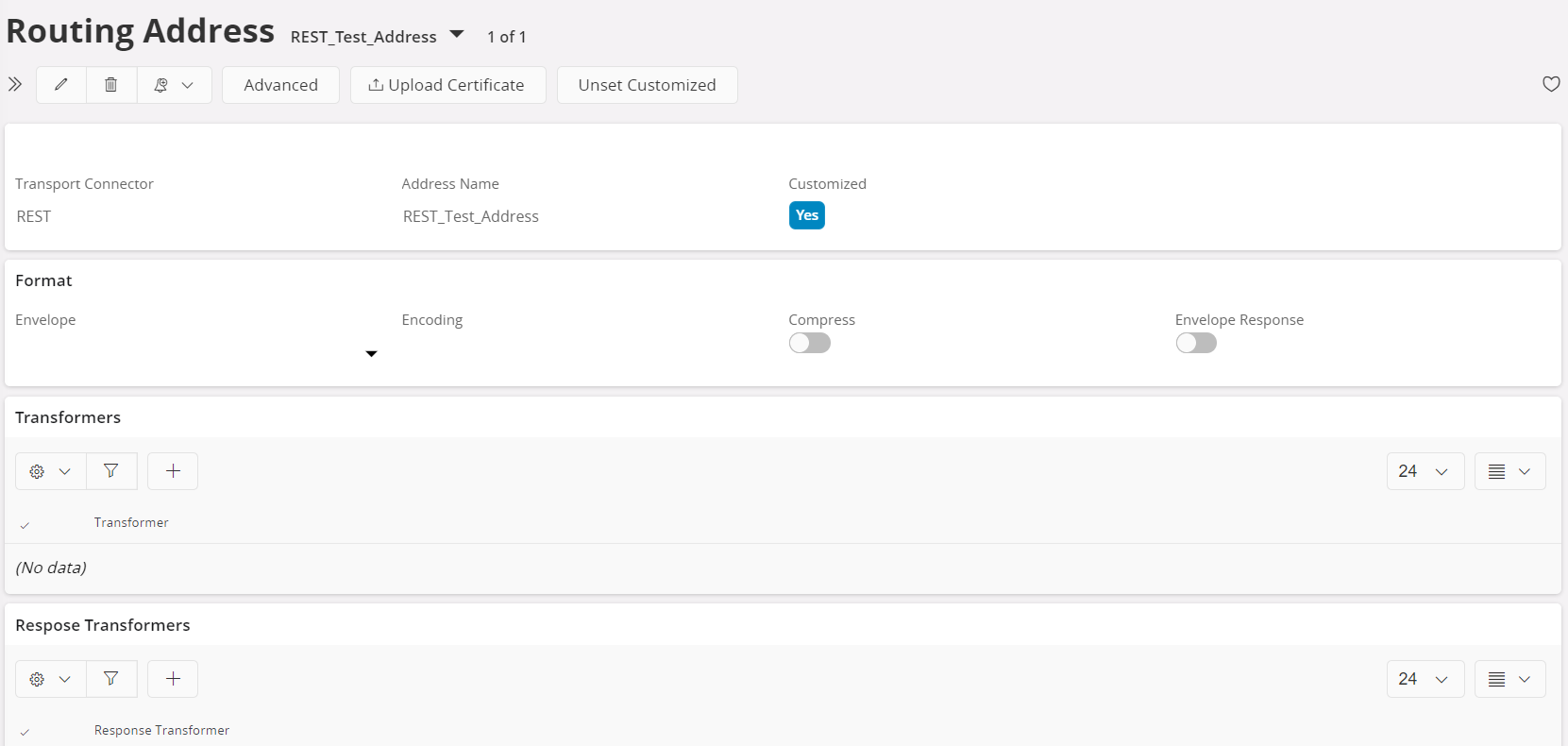The height and width of the screenshot is (746, 1568).
Task: Add a new Transformer with plus icon
Action: (173, 470)
